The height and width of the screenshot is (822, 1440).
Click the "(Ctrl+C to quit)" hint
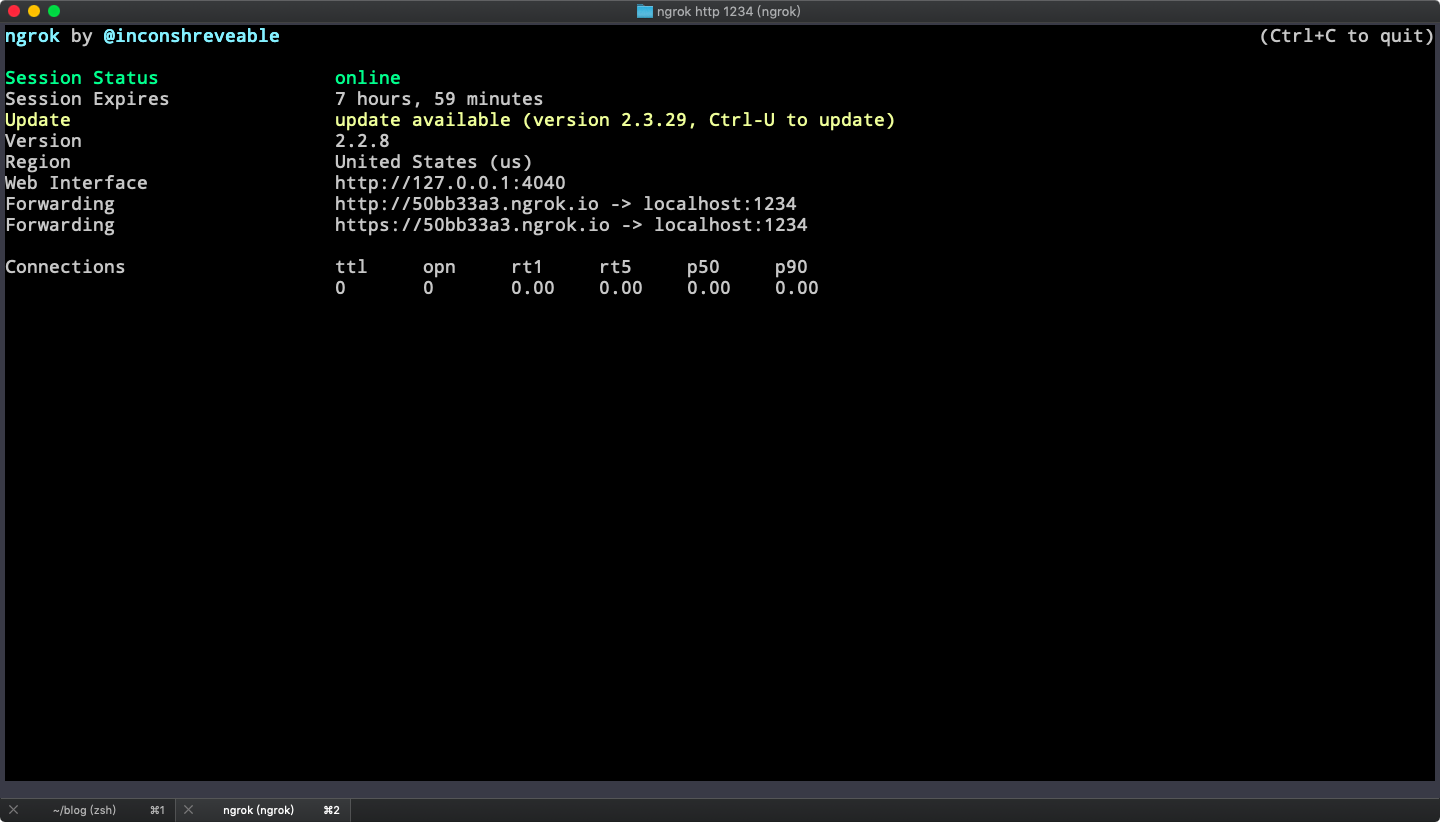pos(1346,36)
